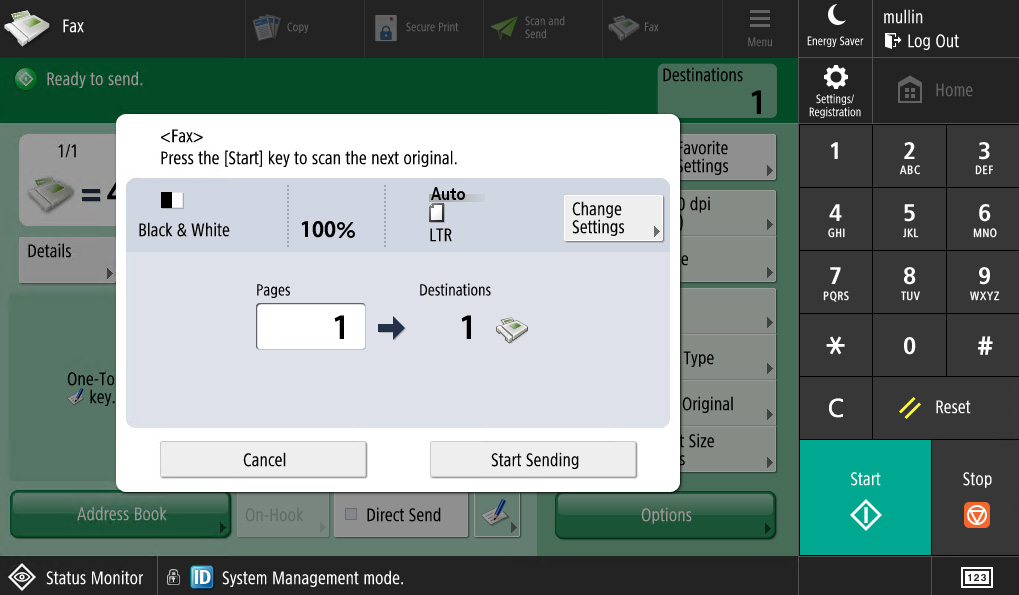Open the Type setting button
The image size is (1019, 595).
tap(727, 357)
